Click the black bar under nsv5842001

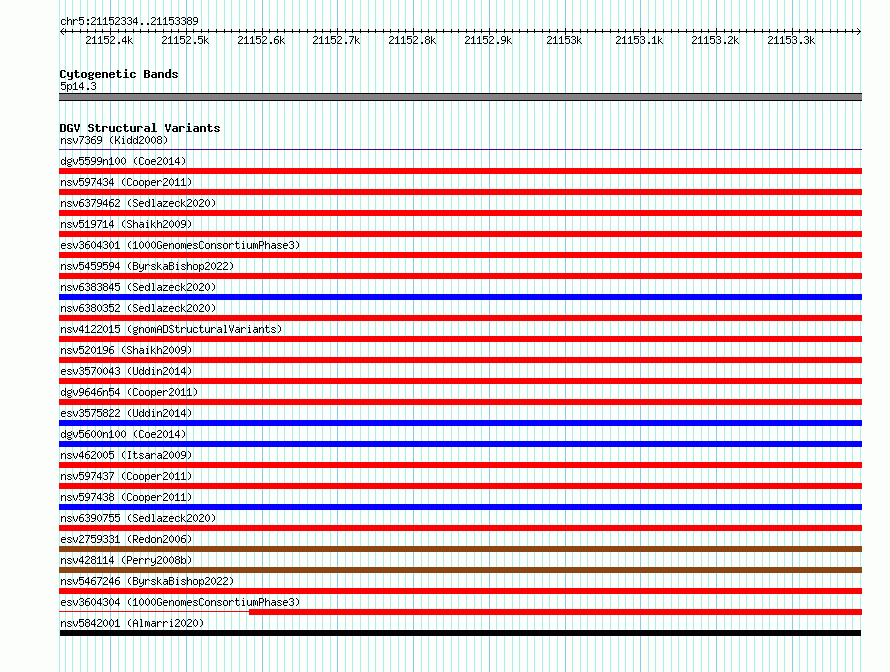[460, 633]
